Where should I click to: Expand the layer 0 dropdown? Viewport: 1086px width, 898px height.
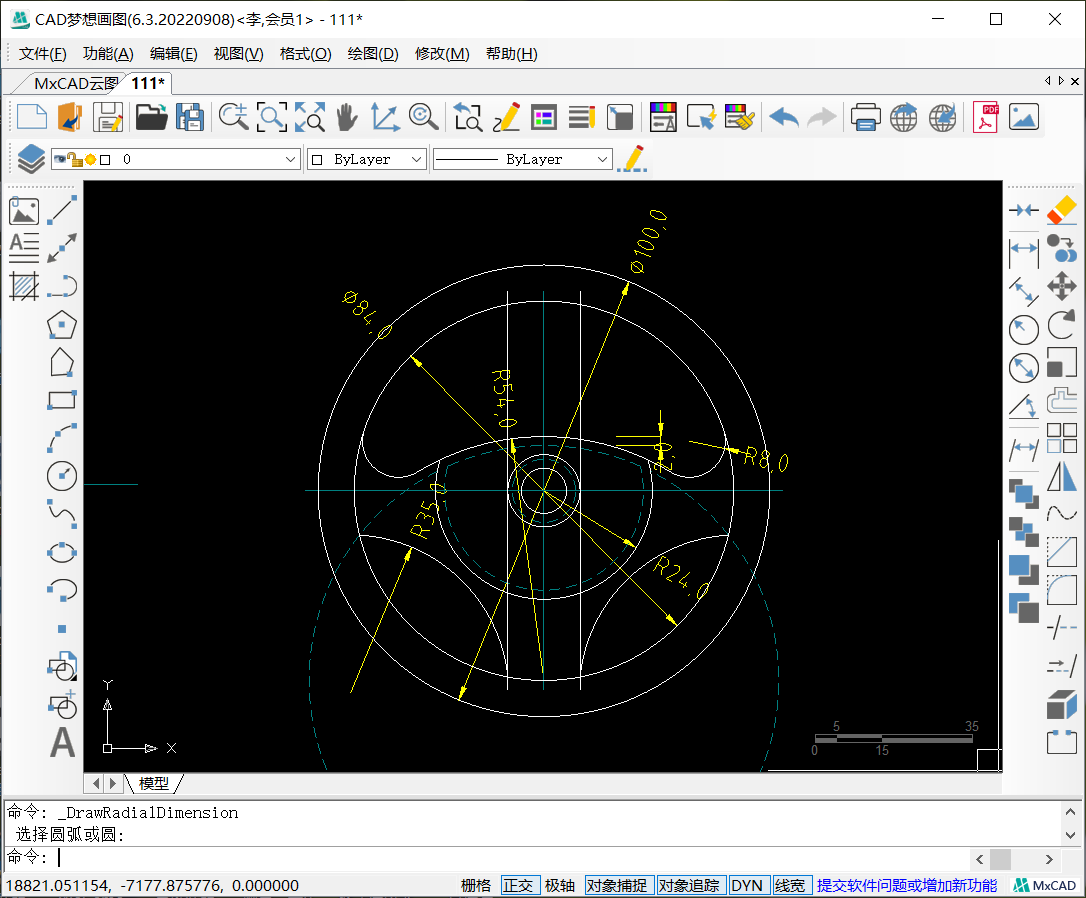coord(290,159)
